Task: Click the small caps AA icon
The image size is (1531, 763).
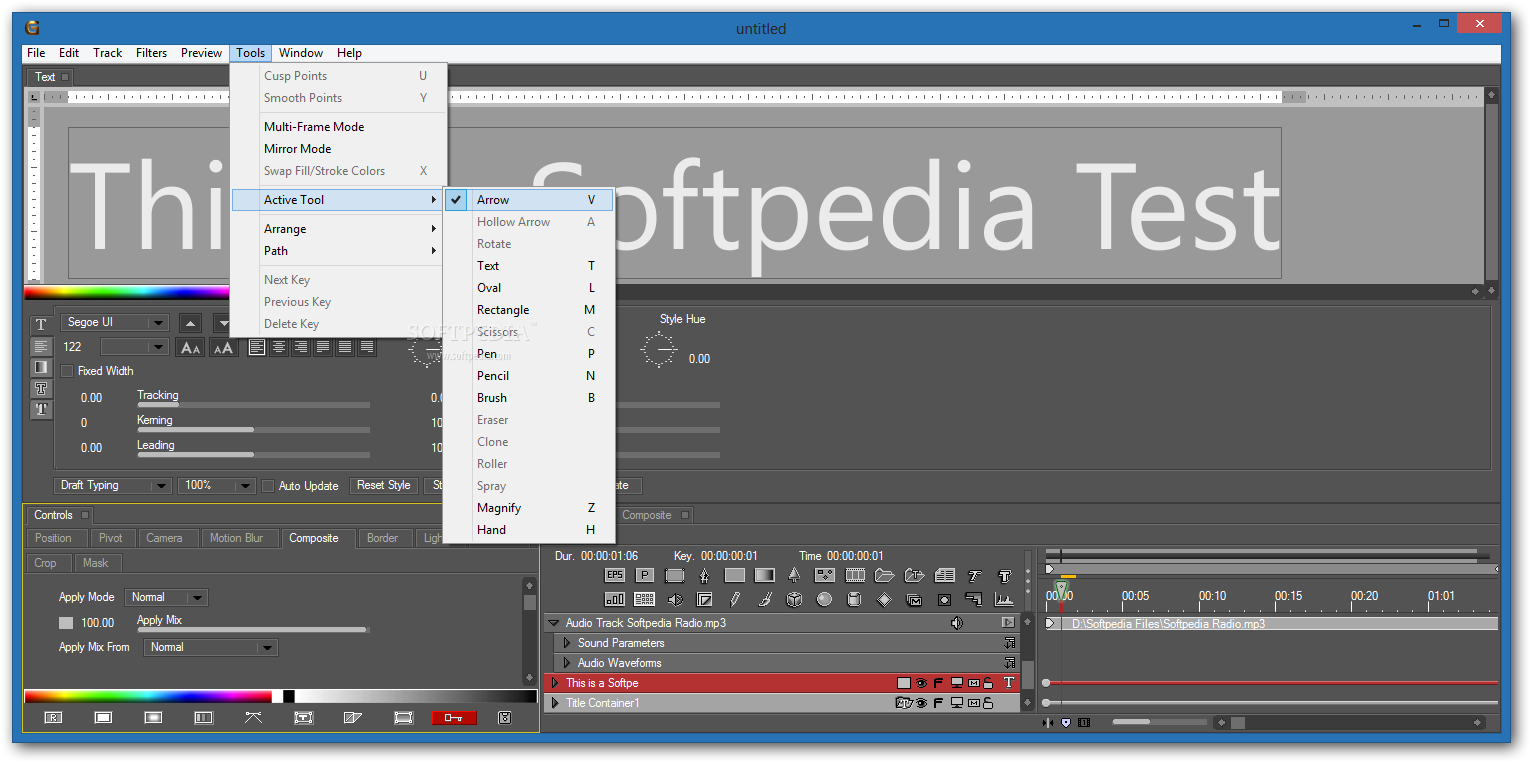Action: [190, 347]
